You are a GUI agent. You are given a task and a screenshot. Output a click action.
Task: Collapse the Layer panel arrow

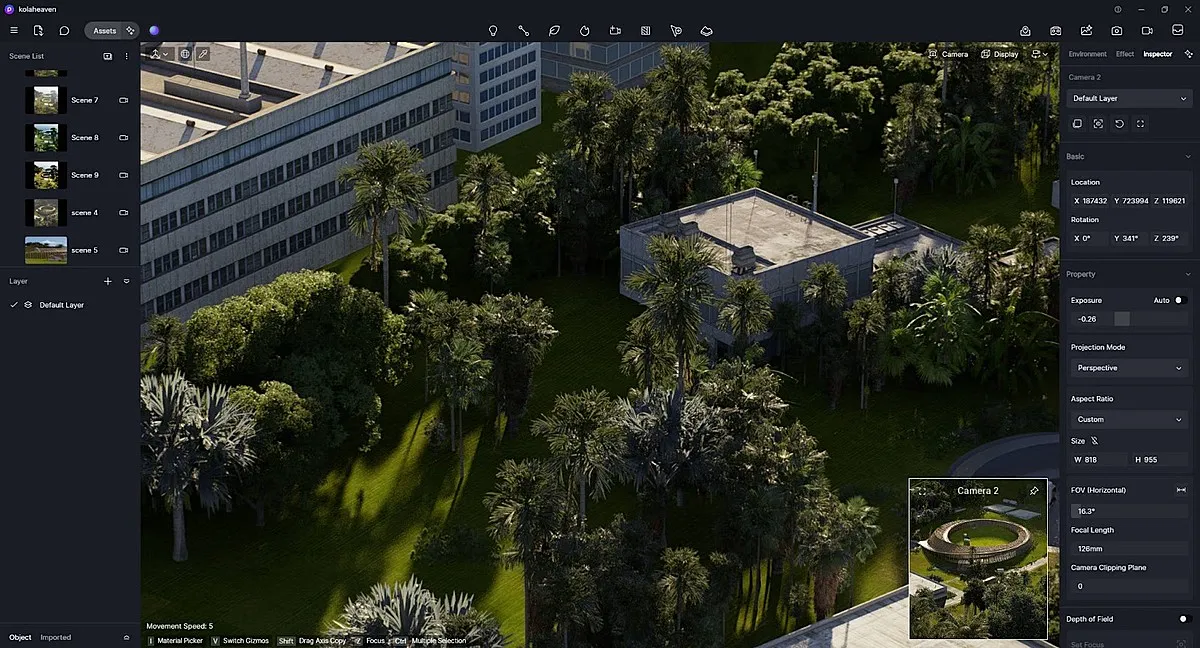tap(126, 281)
